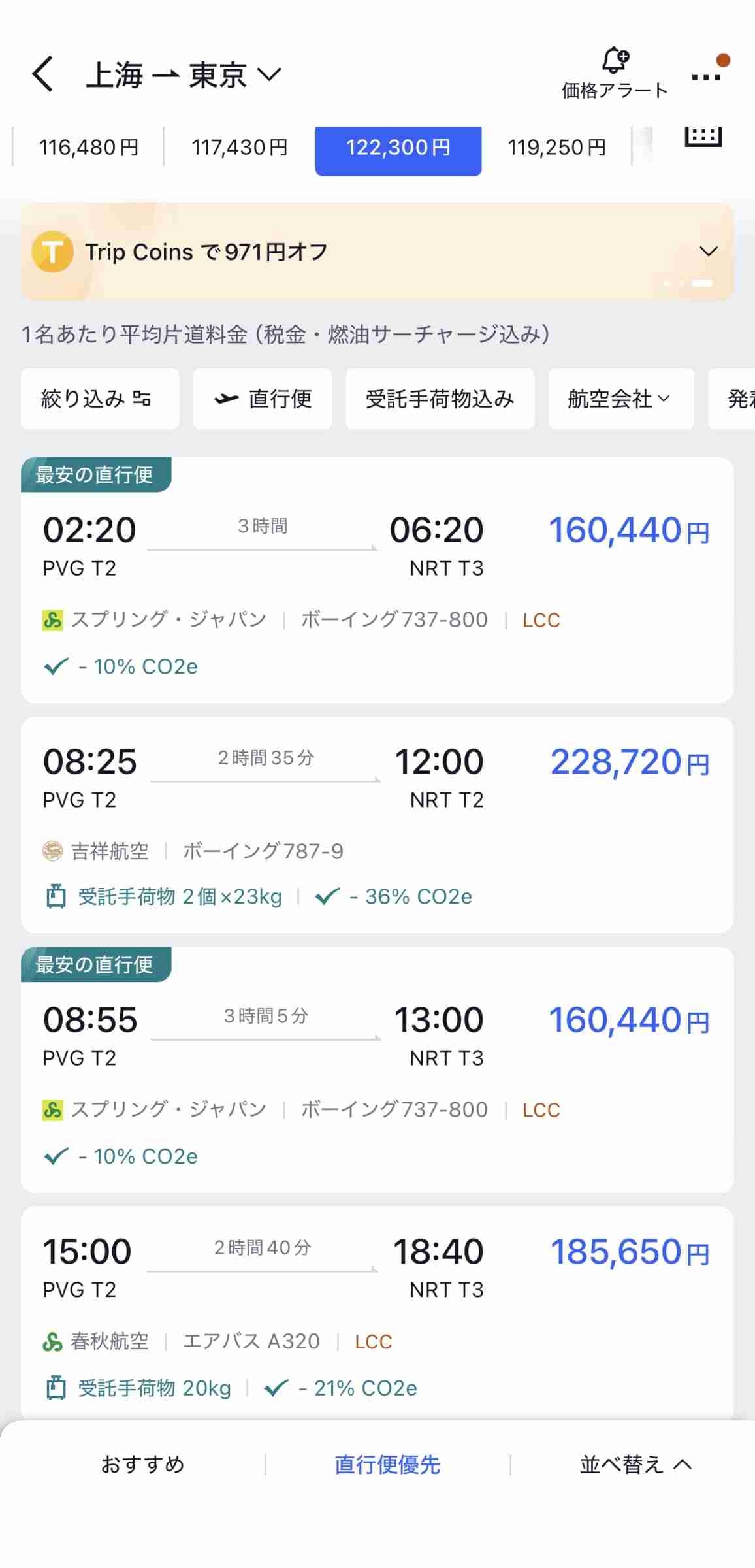Select the おすすめ sort tab
Viewport: 755px width, 1568px height.
pyautogui.click(x=142, y=1464)
